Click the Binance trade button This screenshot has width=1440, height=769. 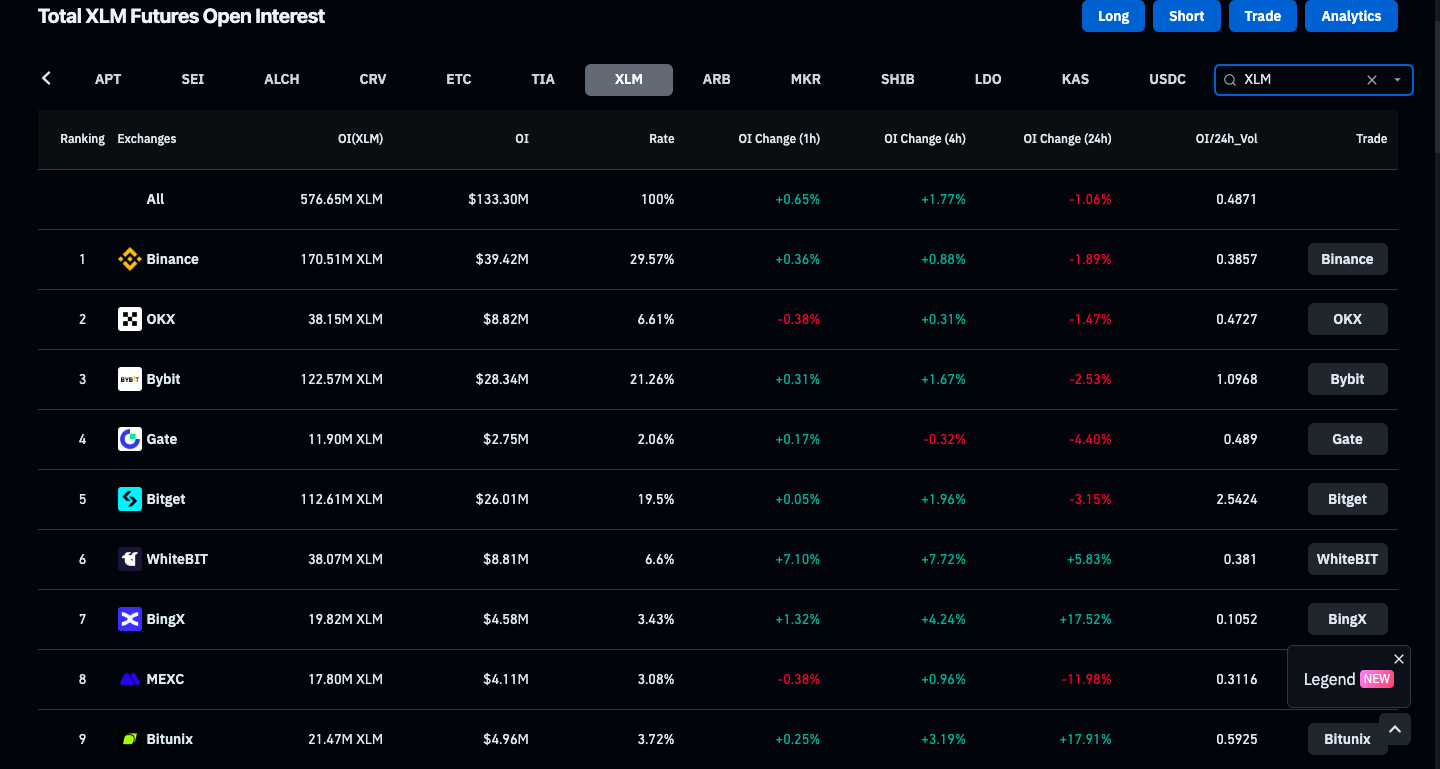pos(1347,259)
